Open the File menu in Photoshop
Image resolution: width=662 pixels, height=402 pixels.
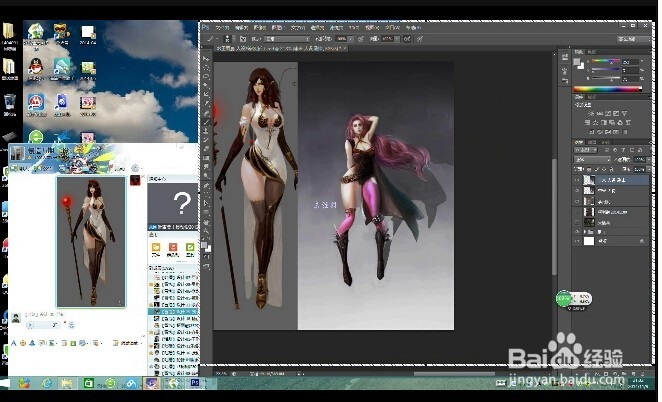222,27
